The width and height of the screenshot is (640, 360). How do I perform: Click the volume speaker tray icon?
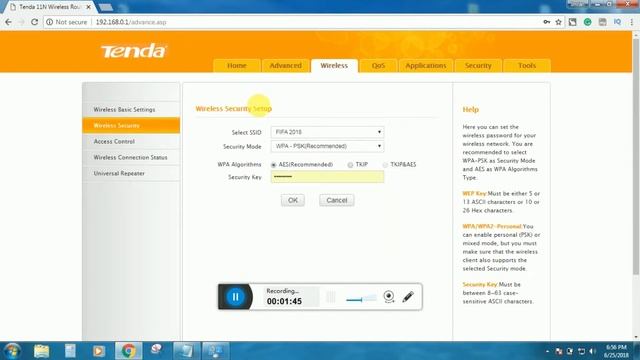(x=592, y=351)
